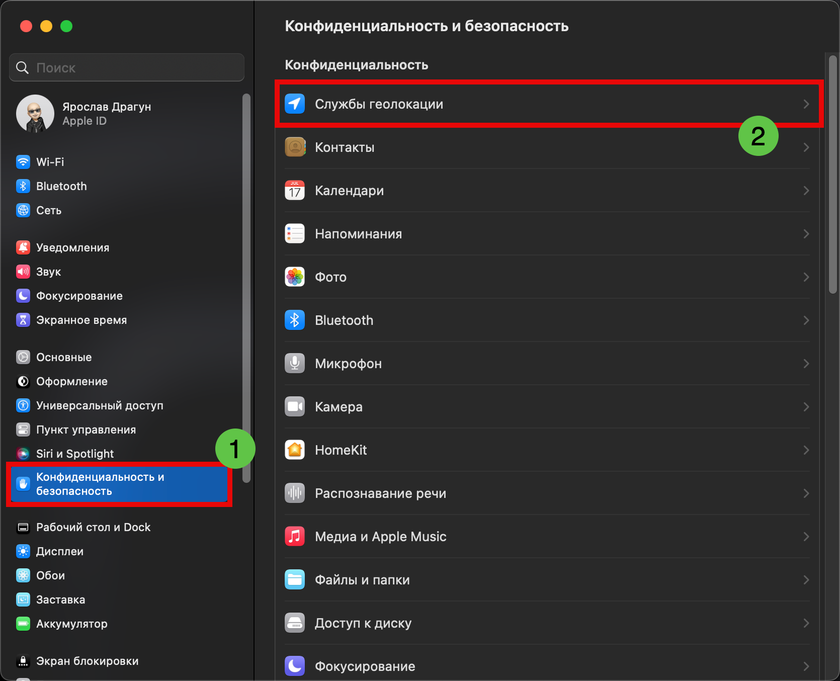Open the HomeKit house icon

click(x=295, y=450)
